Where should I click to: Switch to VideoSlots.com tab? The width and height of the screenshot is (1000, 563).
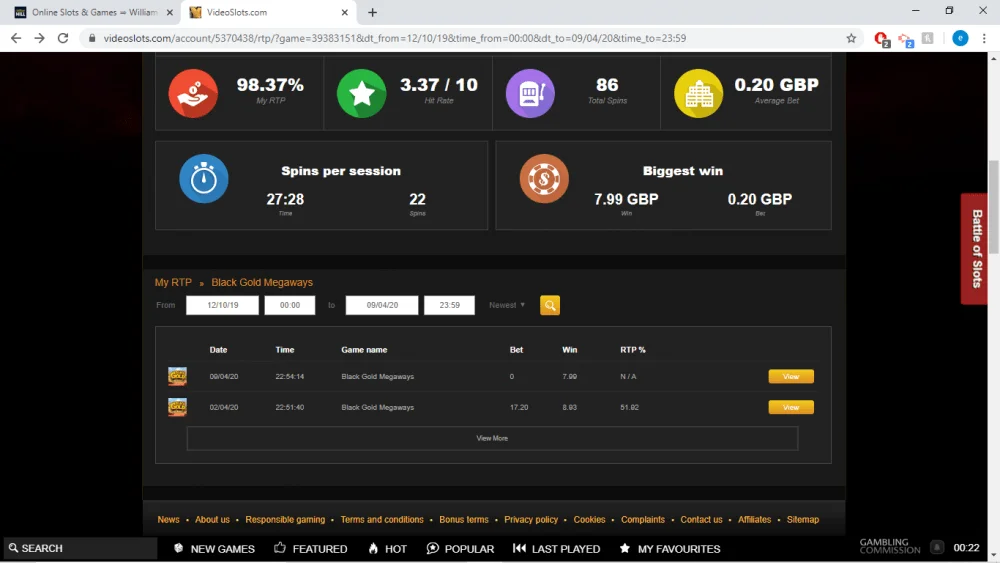pos(270,12)
